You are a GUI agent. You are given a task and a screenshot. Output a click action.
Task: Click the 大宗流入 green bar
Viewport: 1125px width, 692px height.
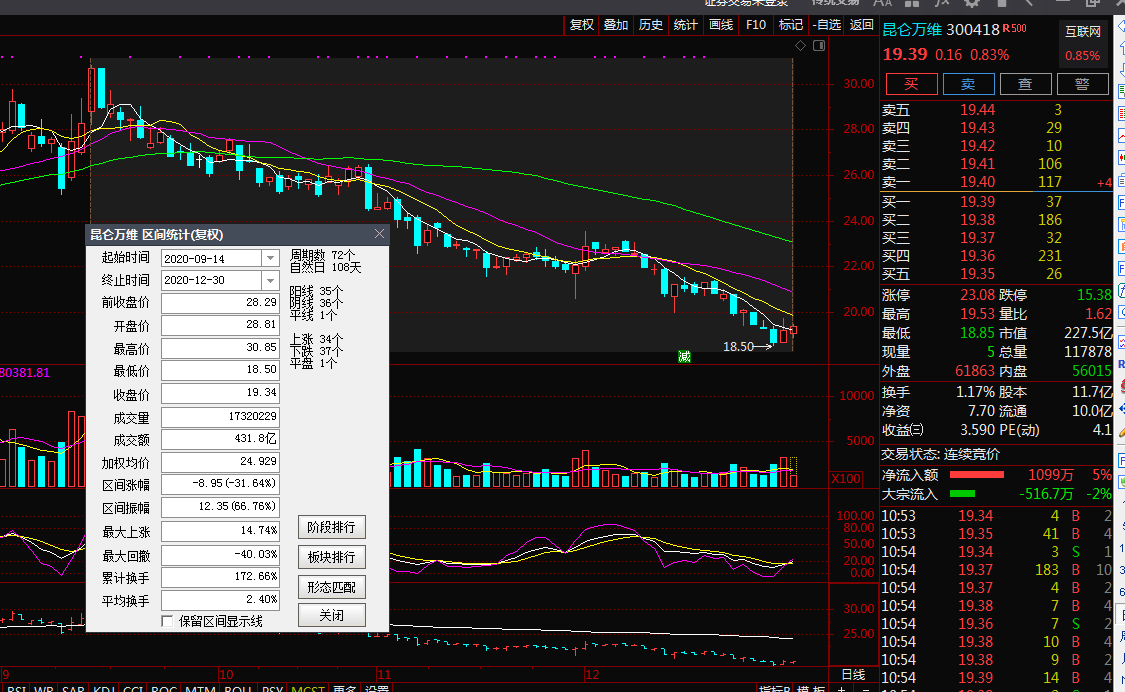coord(962,494)
